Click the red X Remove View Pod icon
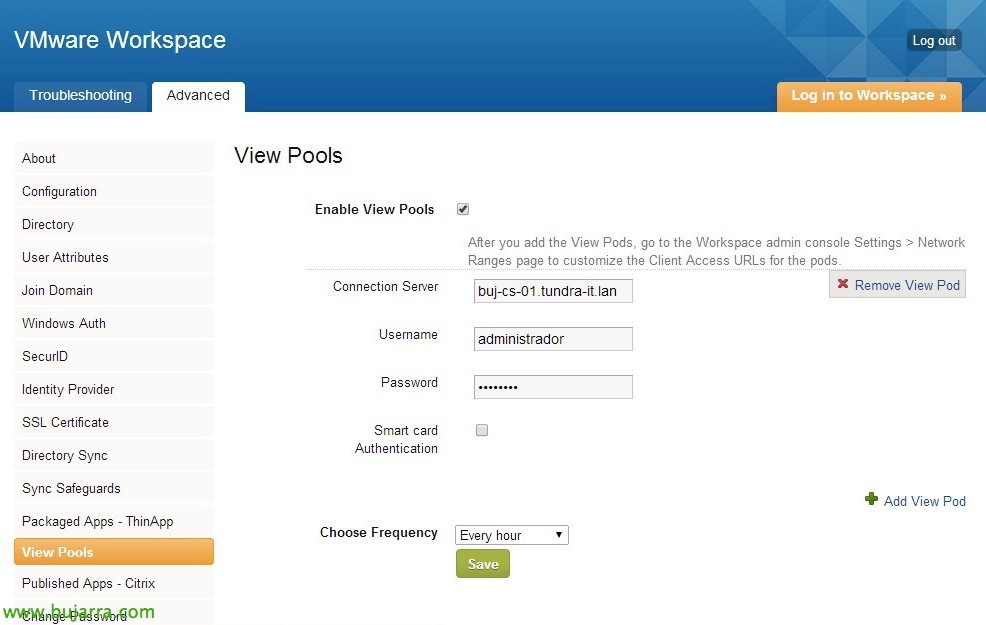The height and width of the screenshot is (625, 986). (x=843, y=284)
